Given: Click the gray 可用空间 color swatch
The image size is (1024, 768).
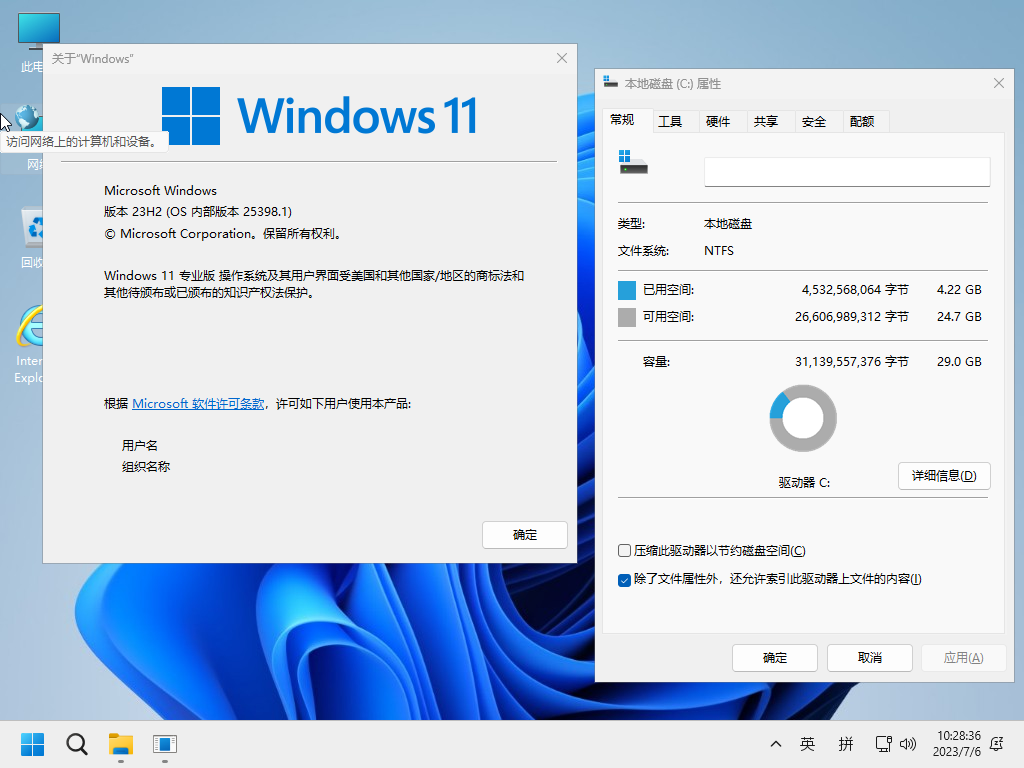Looking at the screenshot, I should 627,317.
